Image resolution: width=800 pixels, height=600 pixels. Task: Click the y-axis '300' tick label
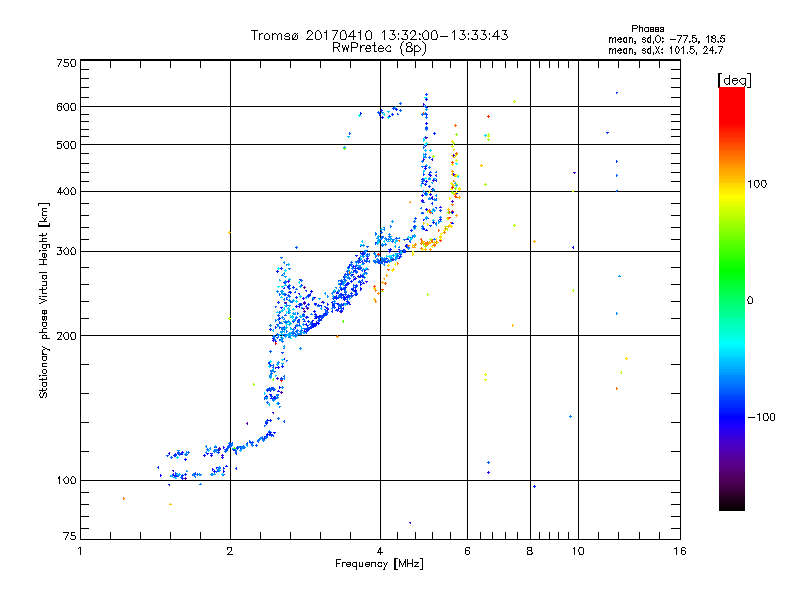66,251
